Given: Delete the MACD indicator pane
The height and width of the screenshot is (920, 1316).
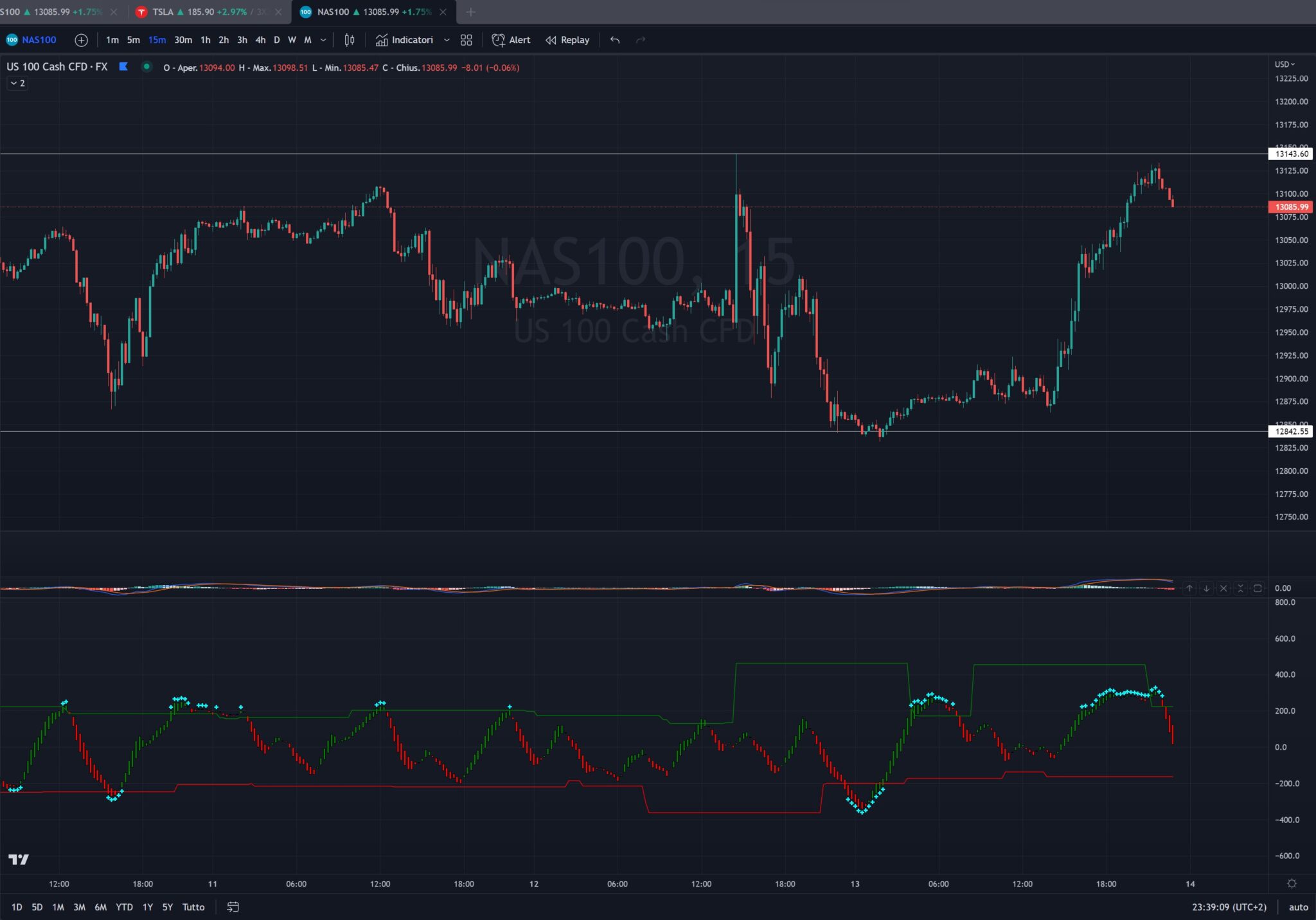Looking at the screenshot, I should click(1223, 588).
